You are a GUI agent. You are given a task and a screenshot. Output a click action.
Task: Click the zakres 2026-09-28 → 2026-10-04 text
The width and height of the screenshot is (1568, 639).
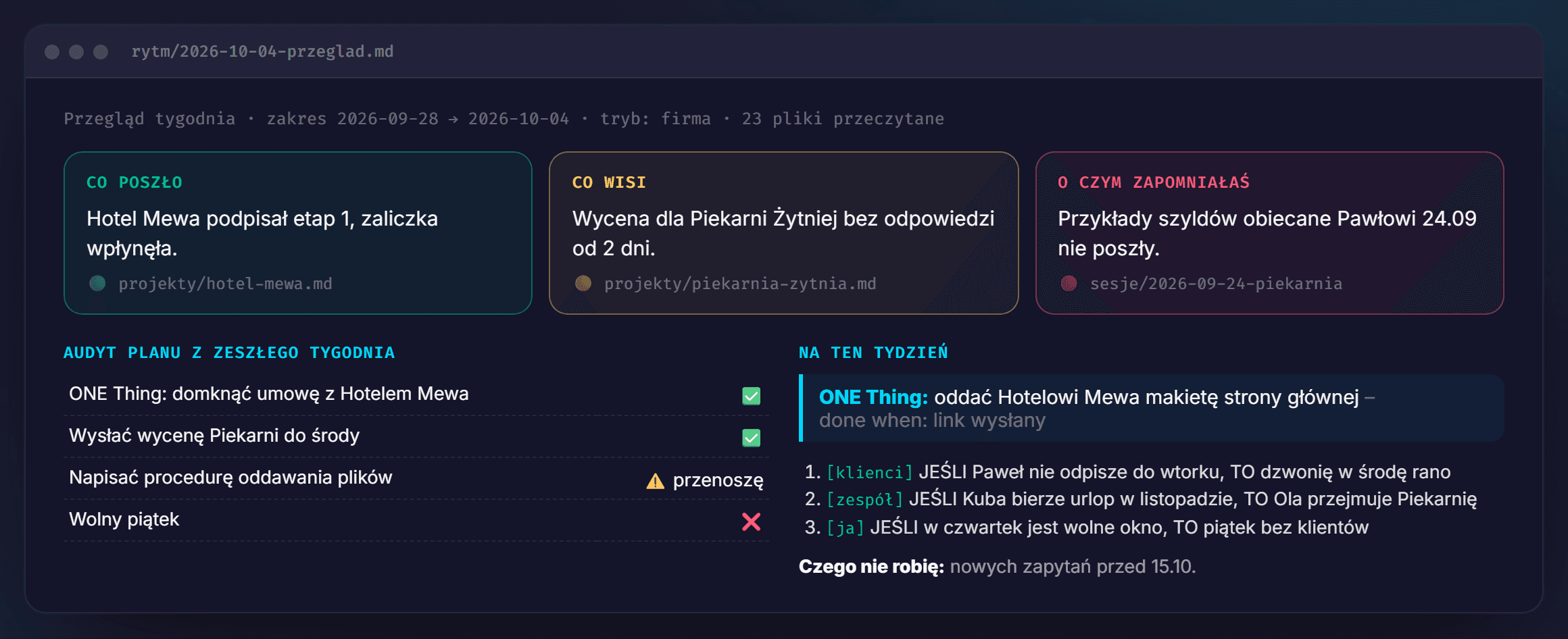(x=418, y=119)
